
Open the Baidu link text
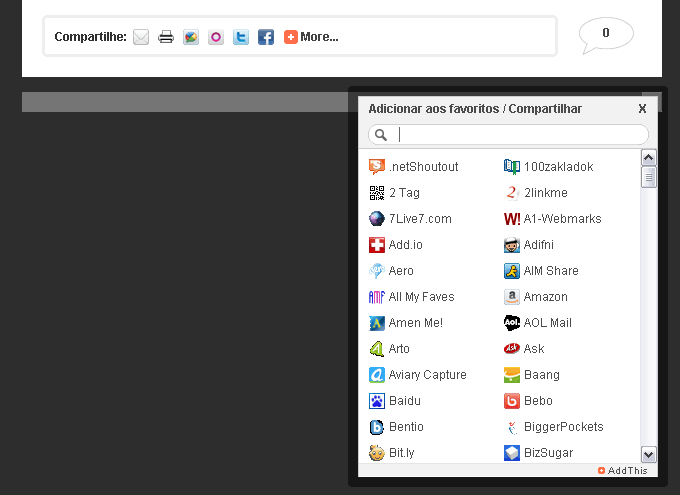(405, 401)
